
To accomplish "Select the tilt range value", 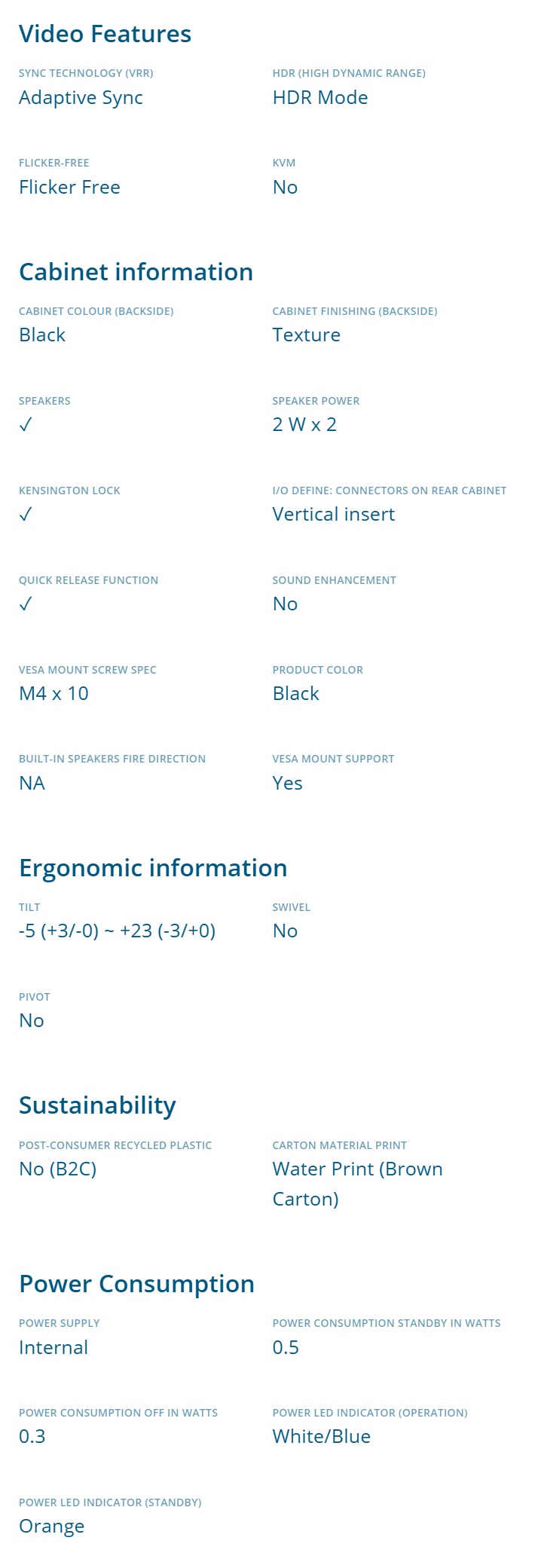I will click(117, 931).
